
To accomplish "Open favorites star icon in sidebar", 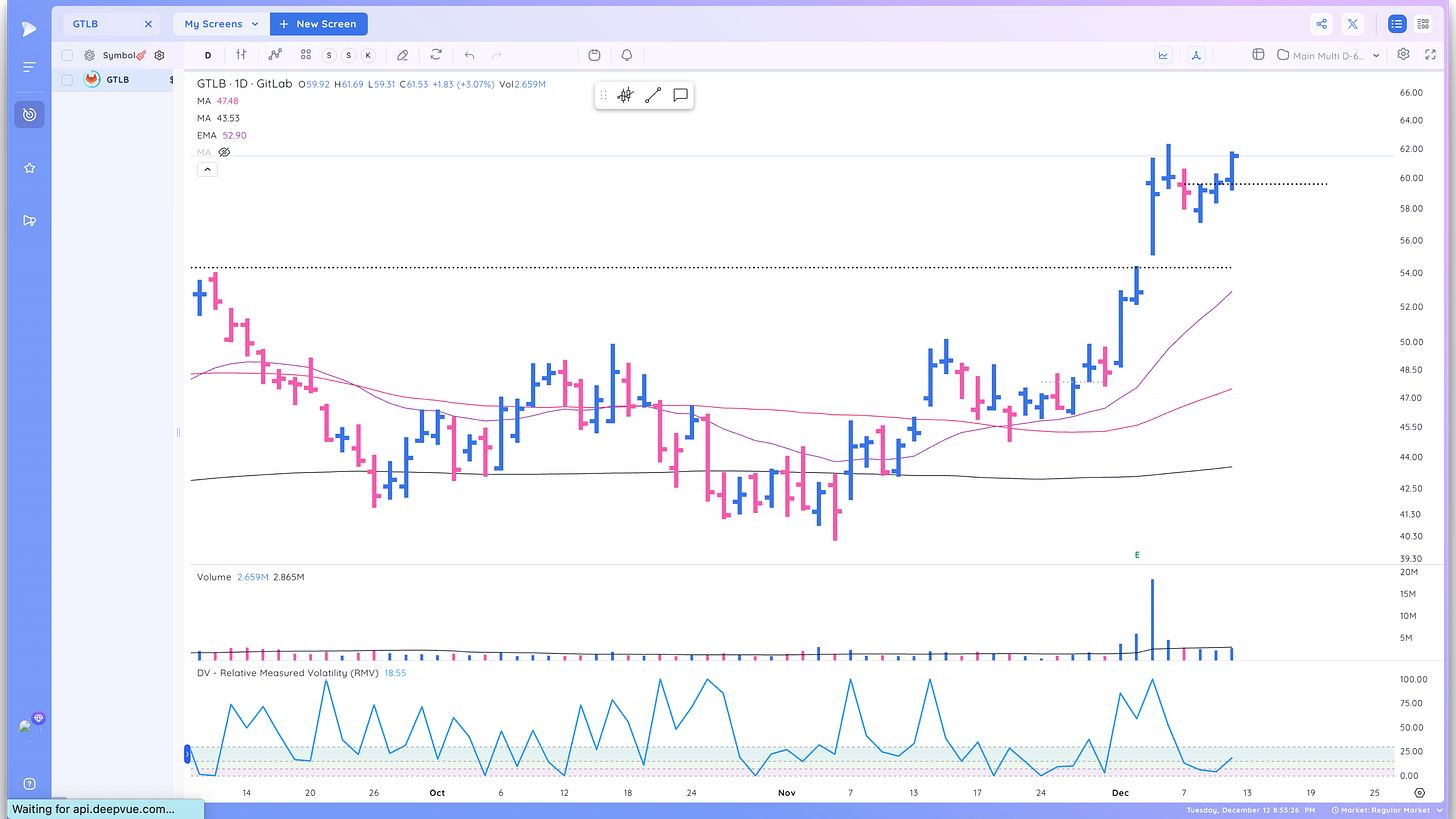I will [29, 168].
